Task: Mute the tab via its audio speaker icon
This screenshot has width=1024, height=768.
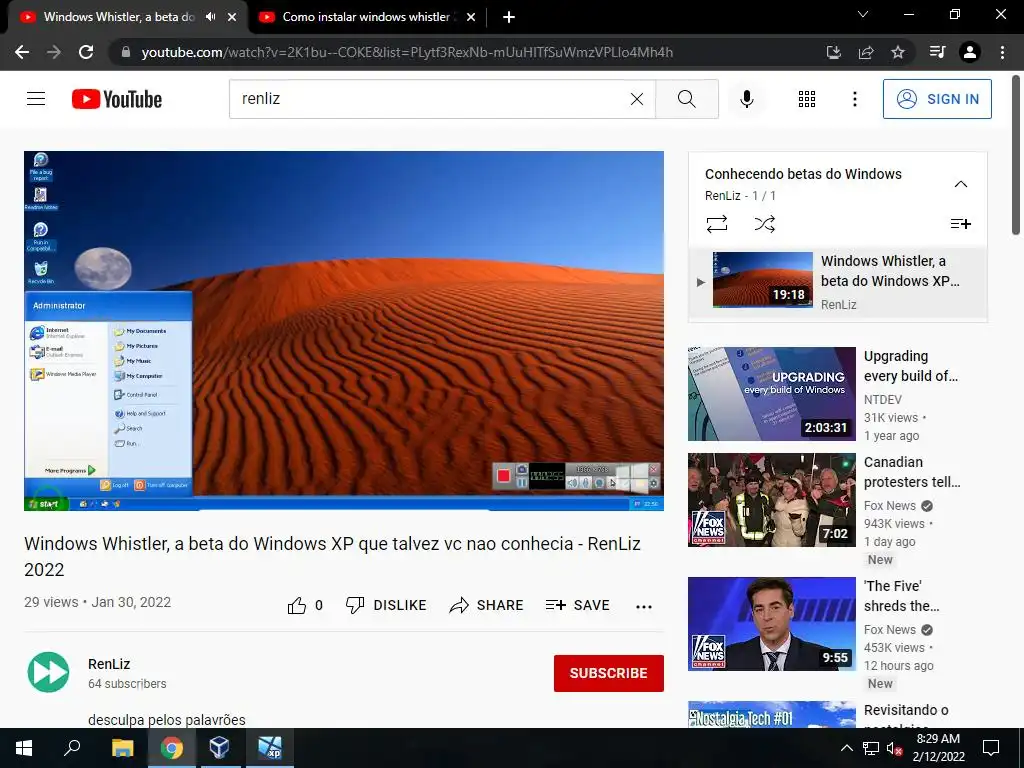Action: 210,17
